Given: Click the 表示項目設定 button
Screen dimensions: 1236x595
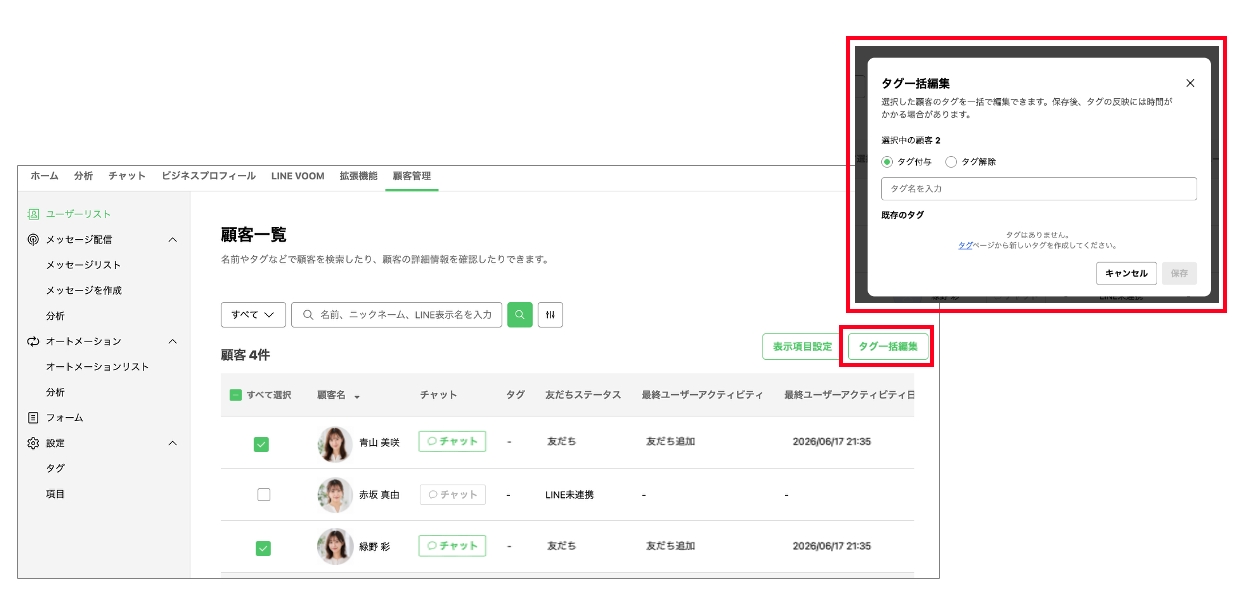Looking at the screenshot, I should pos(802,346).
